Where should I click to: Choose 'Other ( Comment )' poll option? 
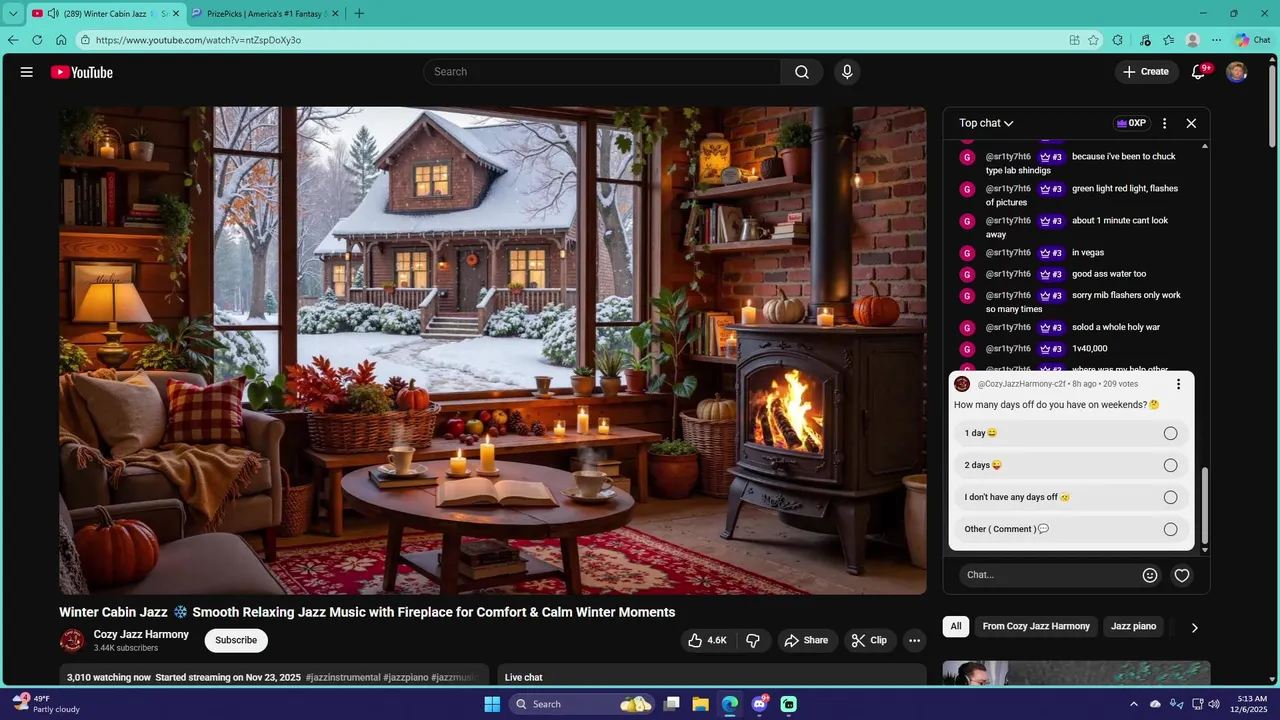pyautogui.click(x=1071, y=529)
